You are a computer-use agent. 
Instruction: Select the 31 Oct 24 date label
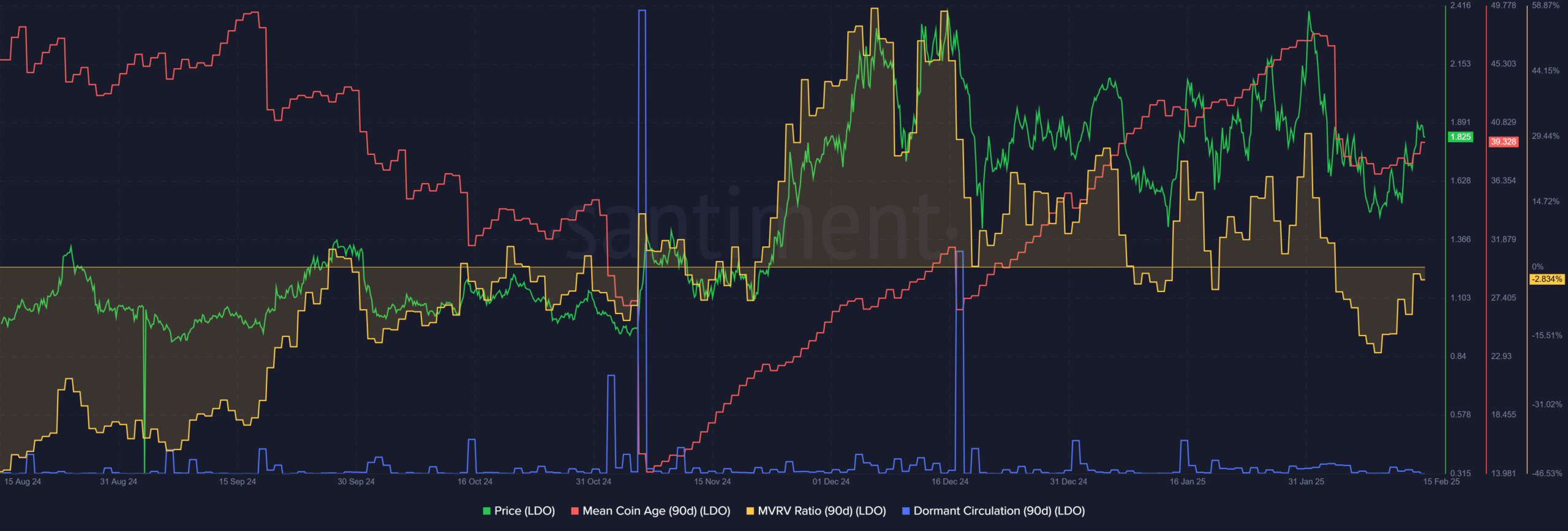[x=593, y=481]
